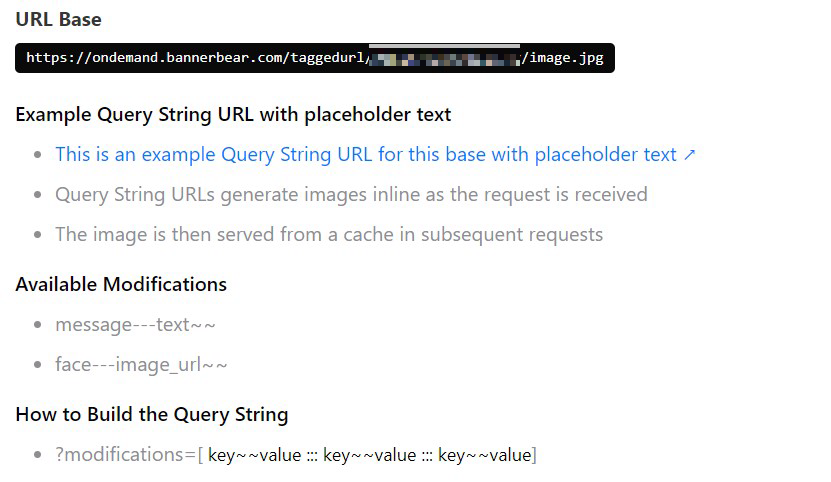
Task: Click the blurred token in the URL
Action: (445, 58)
